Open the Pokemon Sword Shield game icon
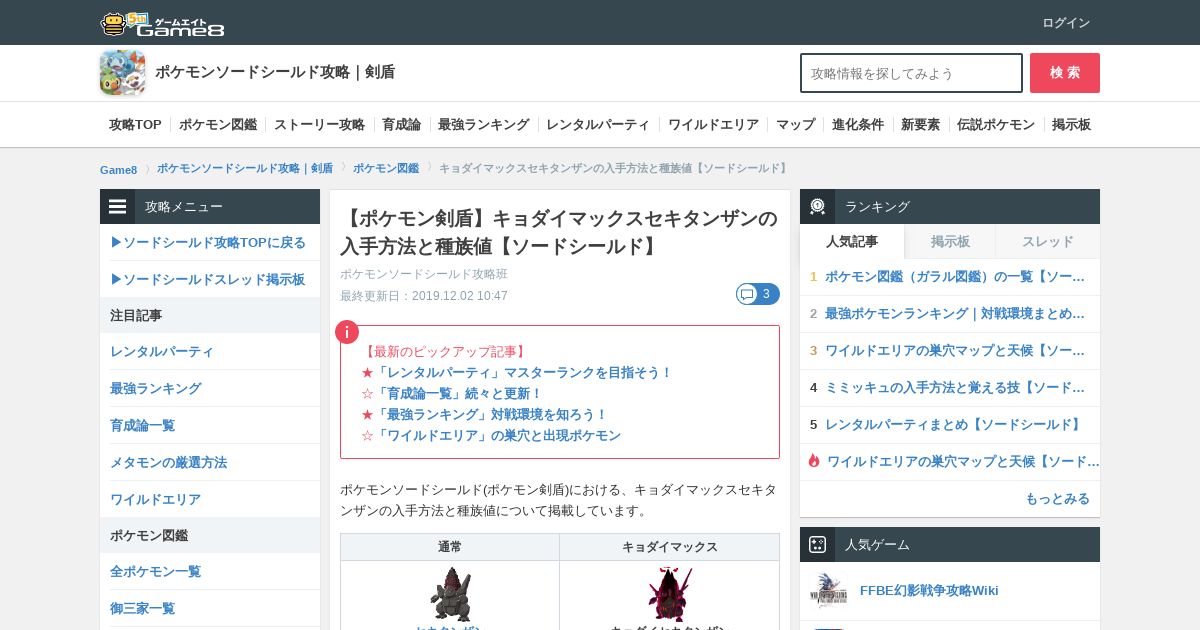Viewport: 1200px width, 630px height. pos(122,73)
